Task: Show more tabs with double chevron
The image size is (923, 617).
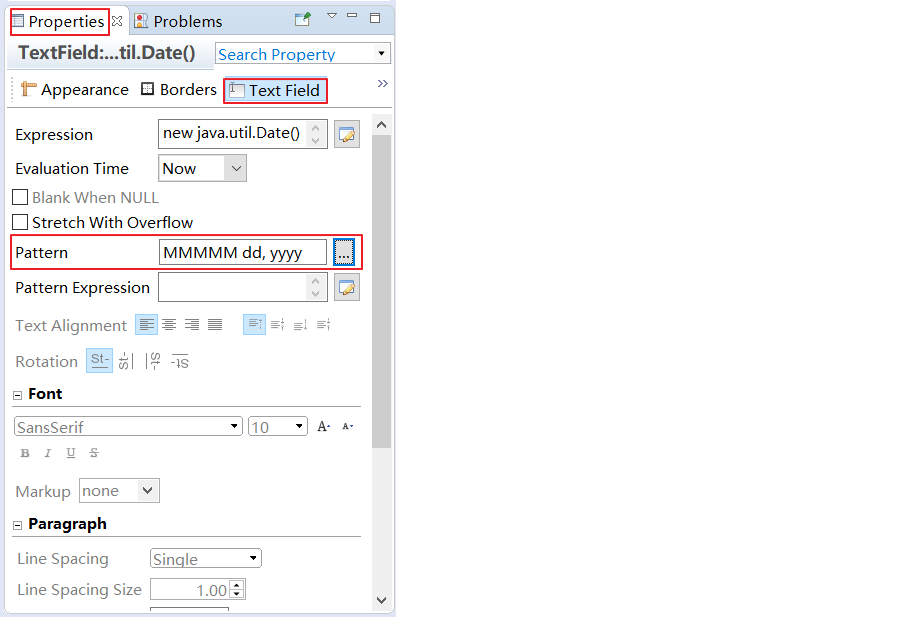Action: coord(383,84)
